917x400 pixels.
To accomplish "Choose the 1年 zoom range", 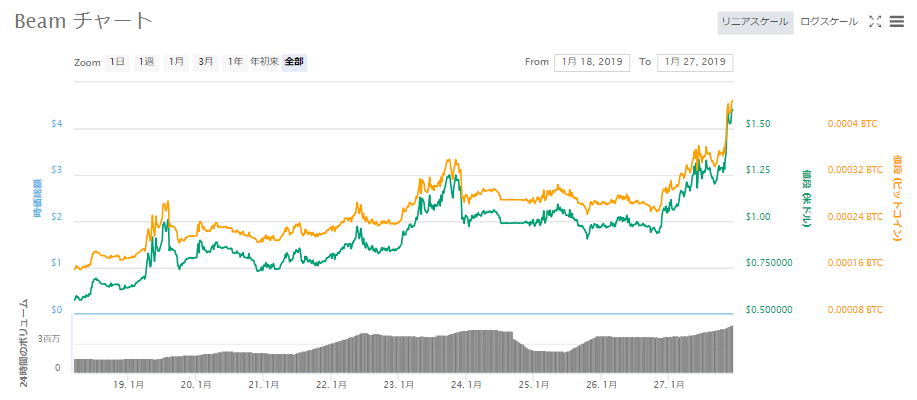I will 234,62.
